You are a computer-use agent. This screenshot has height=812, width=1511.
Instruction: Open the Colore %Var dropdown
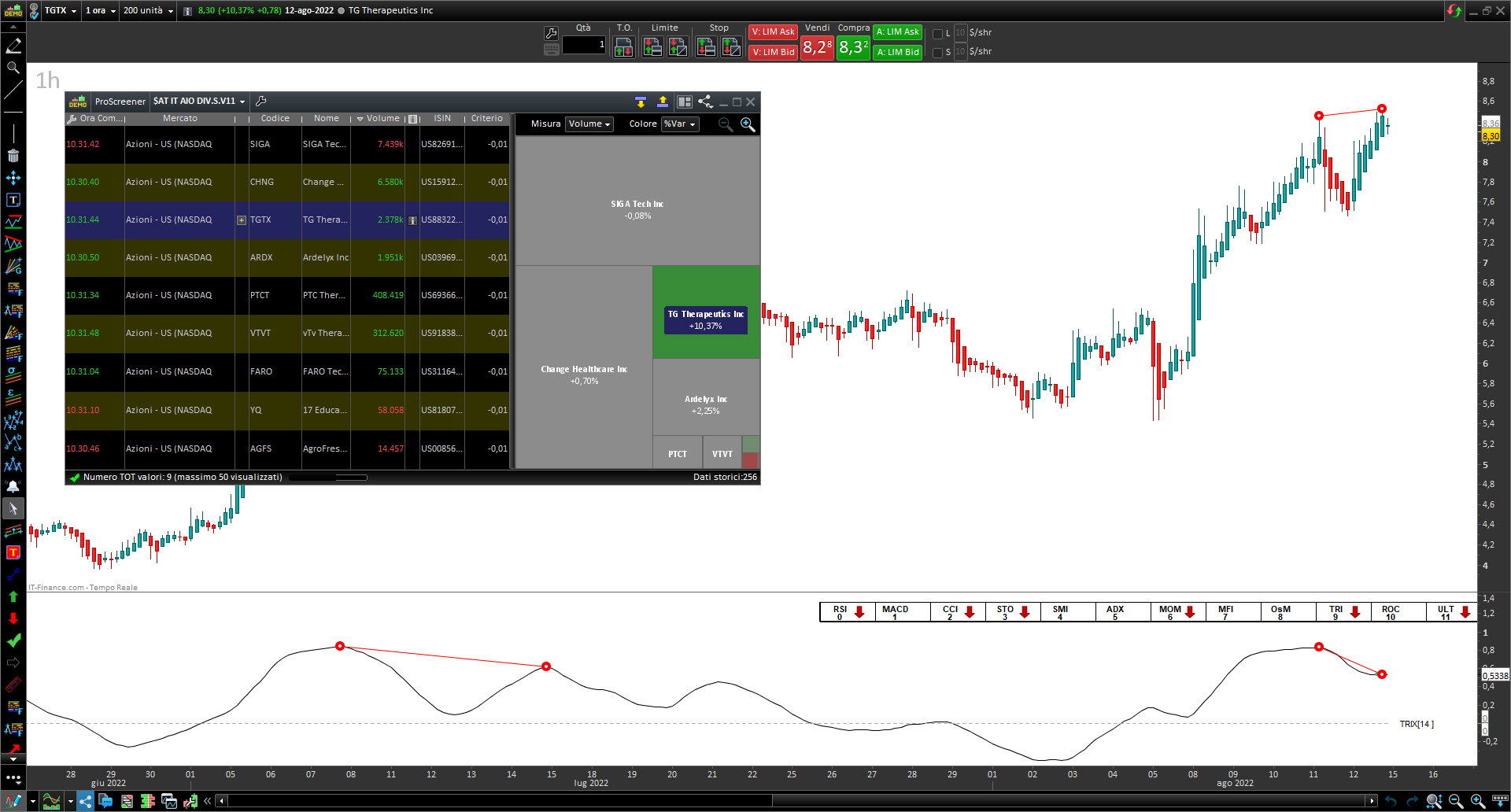pyautogui.click(x=680, y=124)
